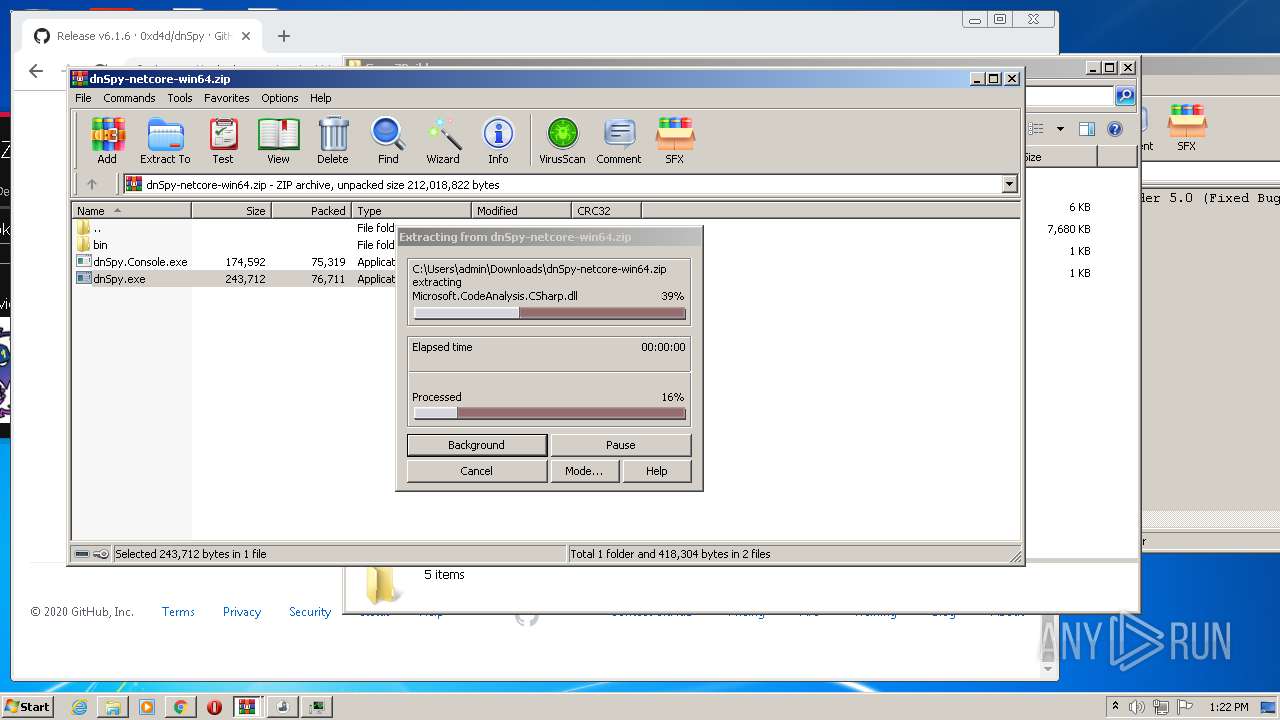Launch the Wizard tool
This screenshot has height=720, width=1280.
[443, 140]
